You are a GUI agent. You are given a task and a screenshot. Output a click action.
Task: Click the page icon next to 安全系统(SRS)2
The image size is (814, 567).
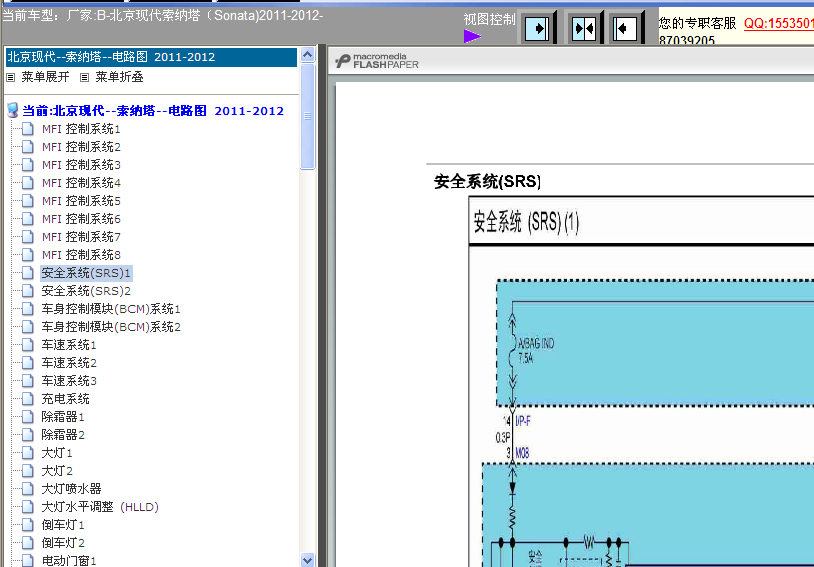(x=28, y=291)
